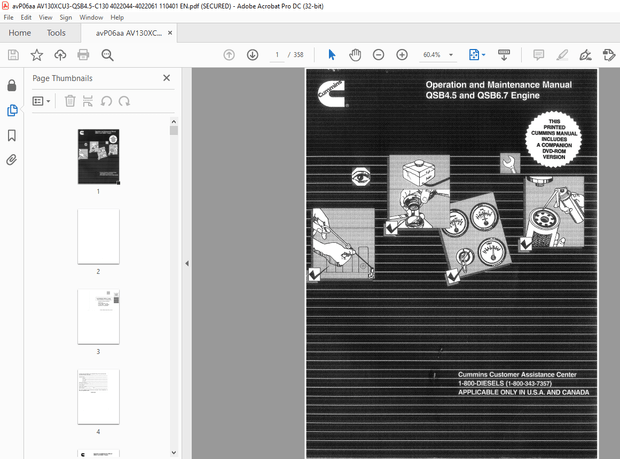Click the upload to cloud icon

(x=60, y=55)
